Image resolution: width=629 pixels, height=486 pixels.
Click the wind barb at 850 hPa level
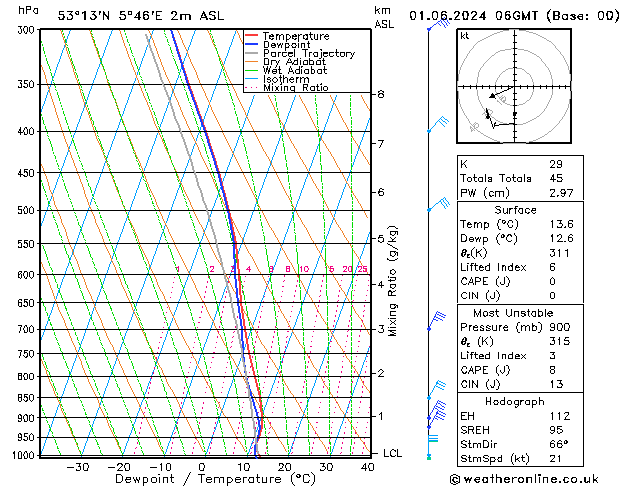[x=436, y=389]
